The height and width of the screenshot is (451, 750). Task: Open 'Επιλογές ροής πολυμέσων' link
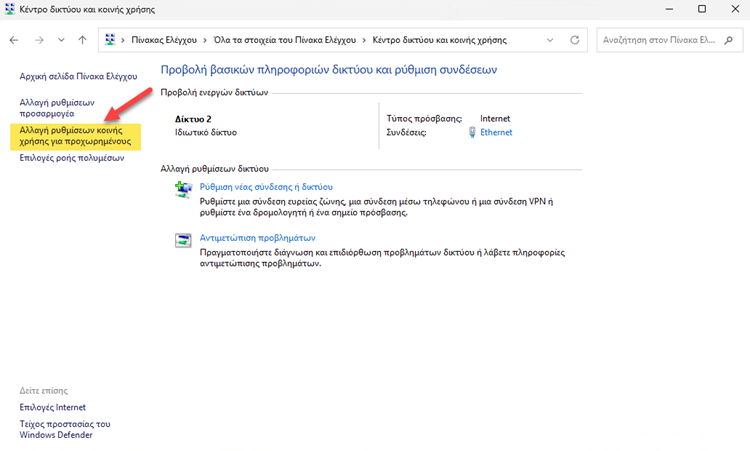click(x=72, y=158)
